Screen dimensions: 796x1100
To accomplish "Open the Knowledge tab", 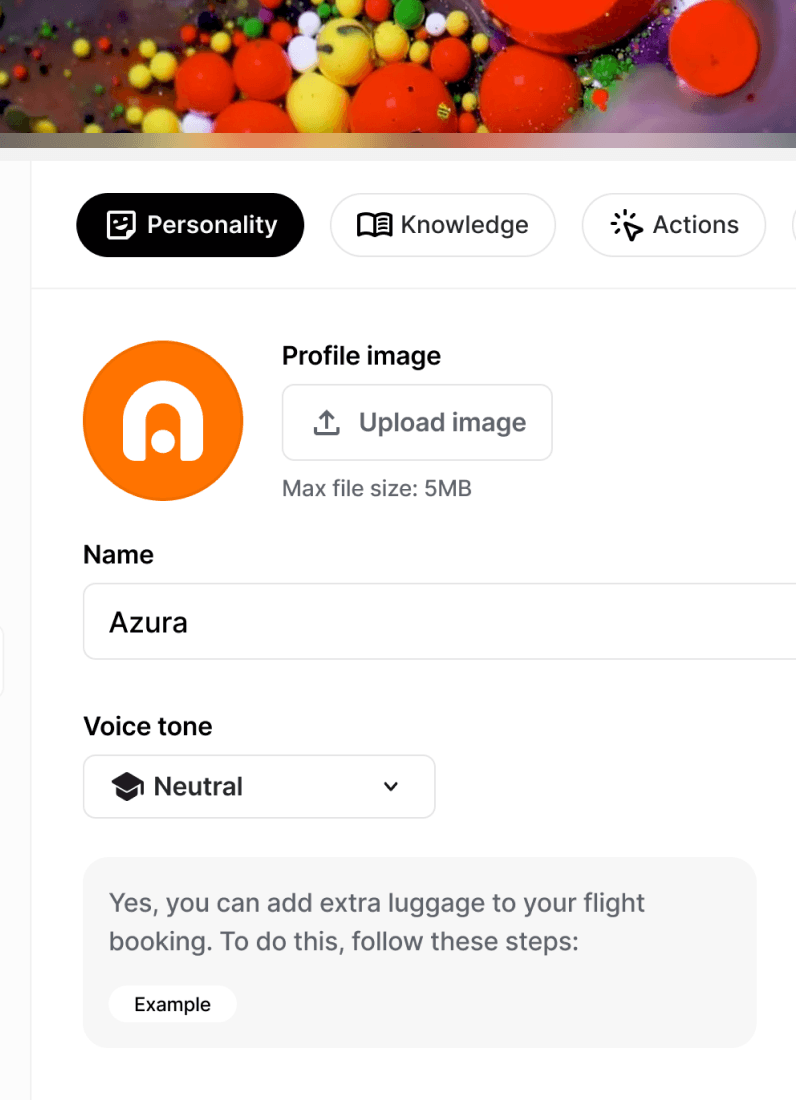I will click(x=442, y=225).
